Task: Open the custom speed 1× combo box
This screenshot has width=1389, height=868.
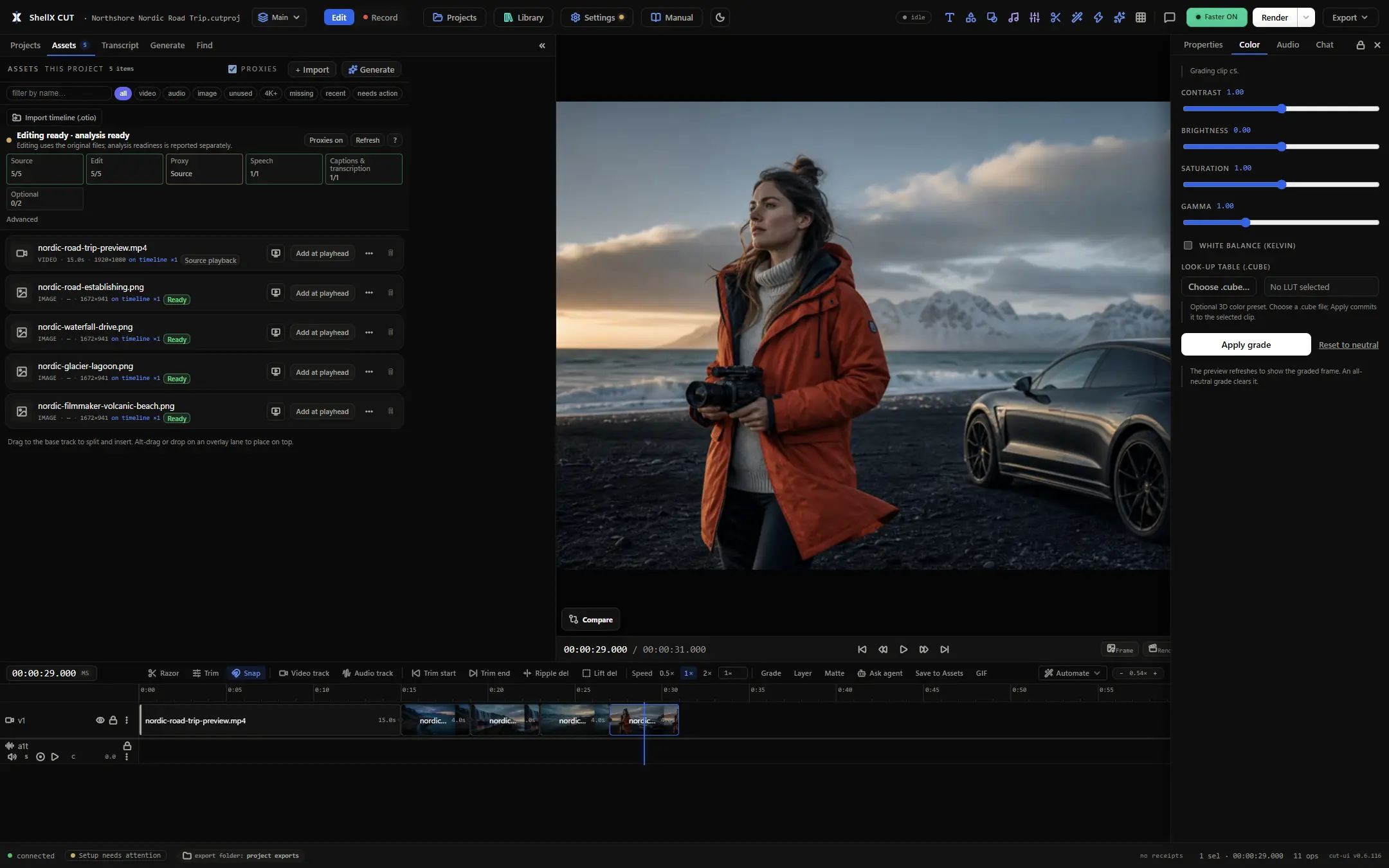Action: [x=733, y=673]
